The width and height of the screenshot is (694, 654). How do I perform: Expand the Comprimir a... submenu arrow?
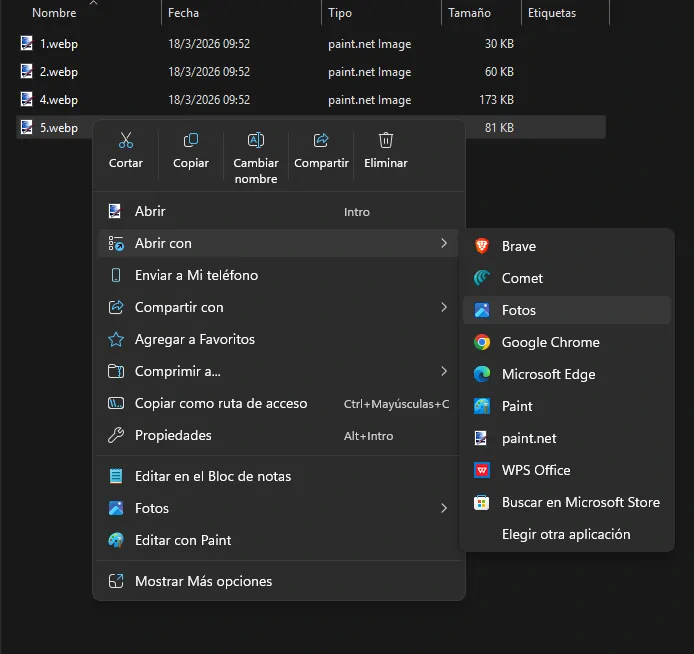444,371
